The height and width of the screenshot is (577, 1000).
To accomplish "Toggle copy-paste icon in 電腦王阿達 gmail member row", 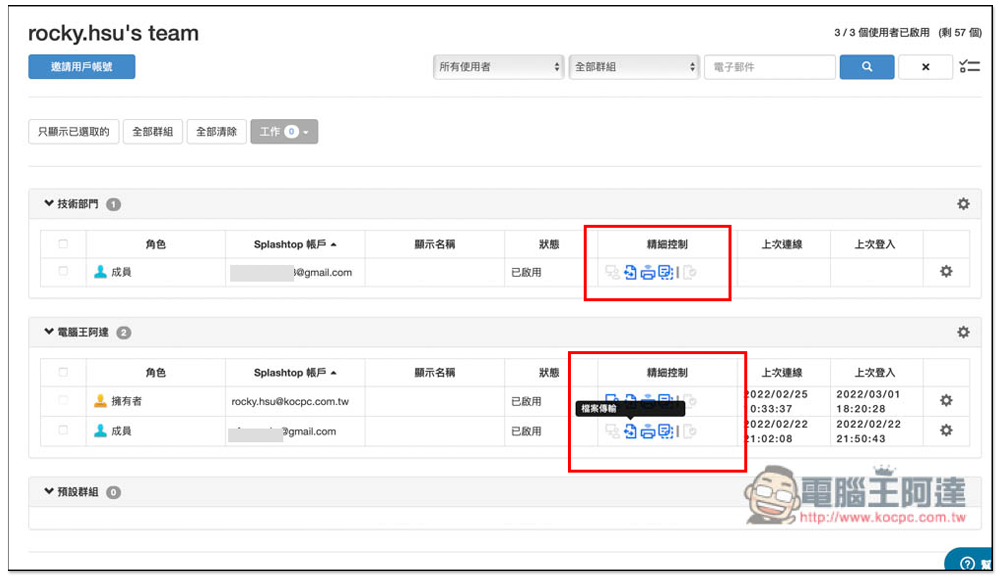I will (665, 432).
